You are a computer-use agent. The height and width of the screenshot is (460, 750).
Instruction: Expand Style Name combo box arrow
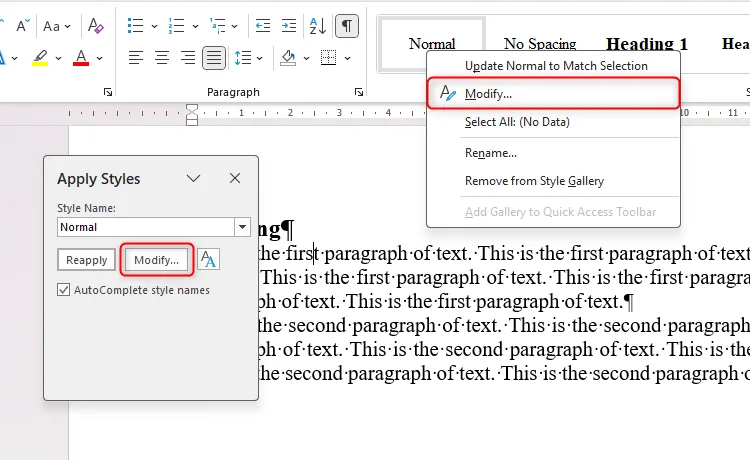pyautogui.click(x=242, y=227)
